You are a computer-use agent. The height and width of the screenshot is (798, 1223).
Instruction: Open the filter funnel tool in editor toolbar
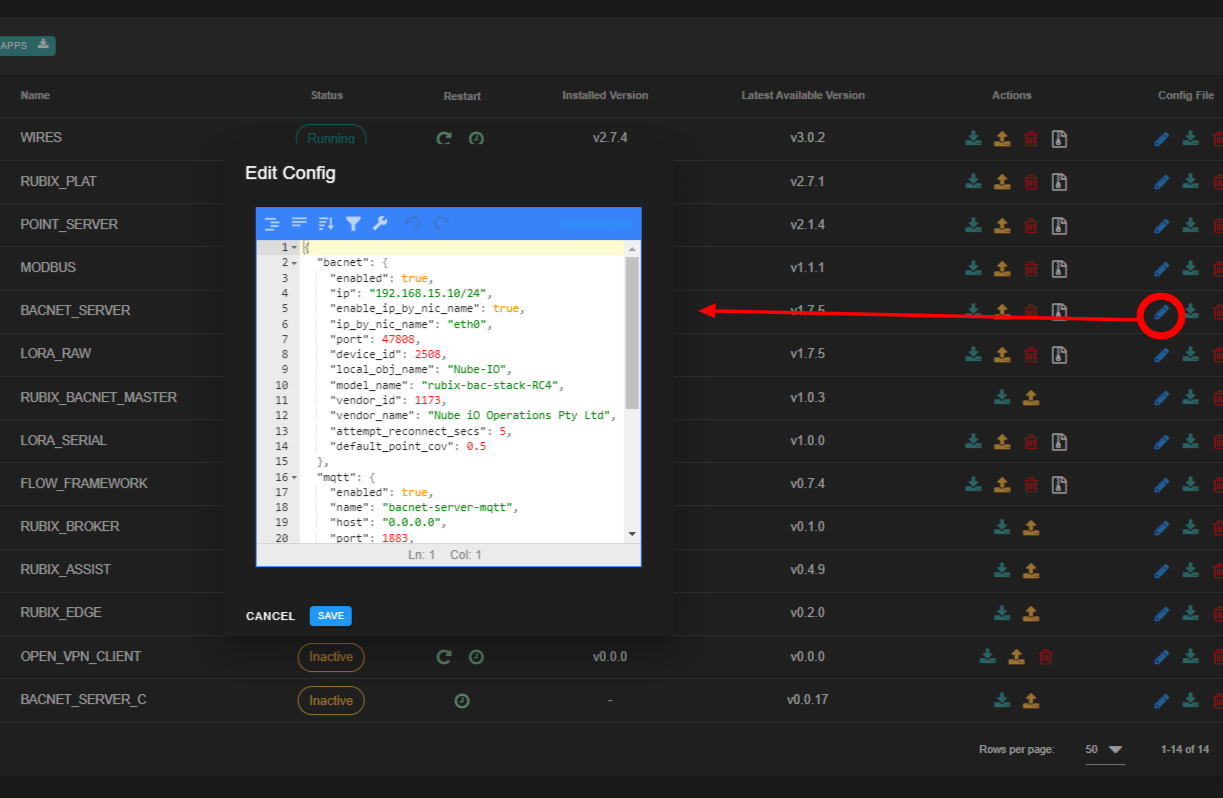[353, 223]
